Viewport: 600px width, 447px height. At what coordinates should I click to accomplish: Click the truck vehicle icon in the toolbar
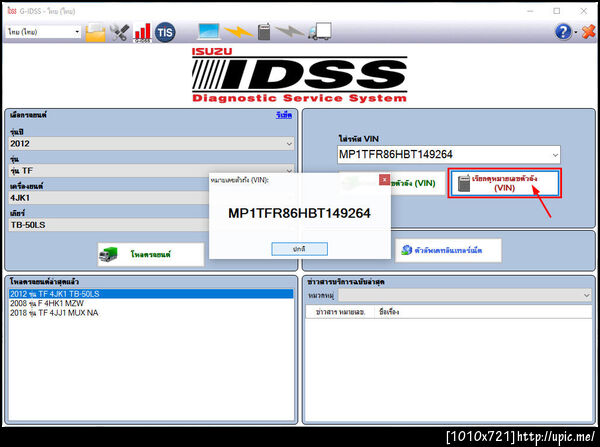[x=320, y=31]
